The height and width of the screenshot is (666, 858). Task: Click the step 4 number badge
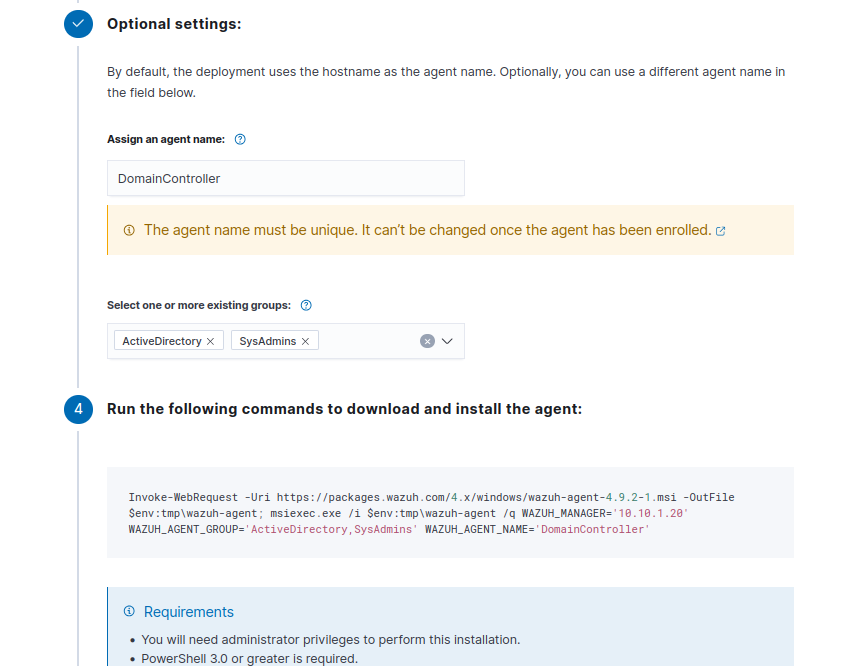tap(78, 409)
